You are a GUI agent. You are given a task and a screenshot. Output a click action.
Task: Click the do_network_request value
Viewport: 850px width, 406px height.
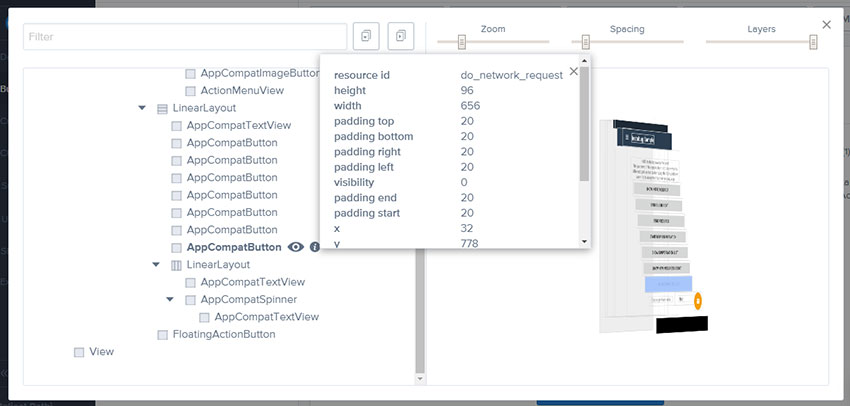[512, 75]
